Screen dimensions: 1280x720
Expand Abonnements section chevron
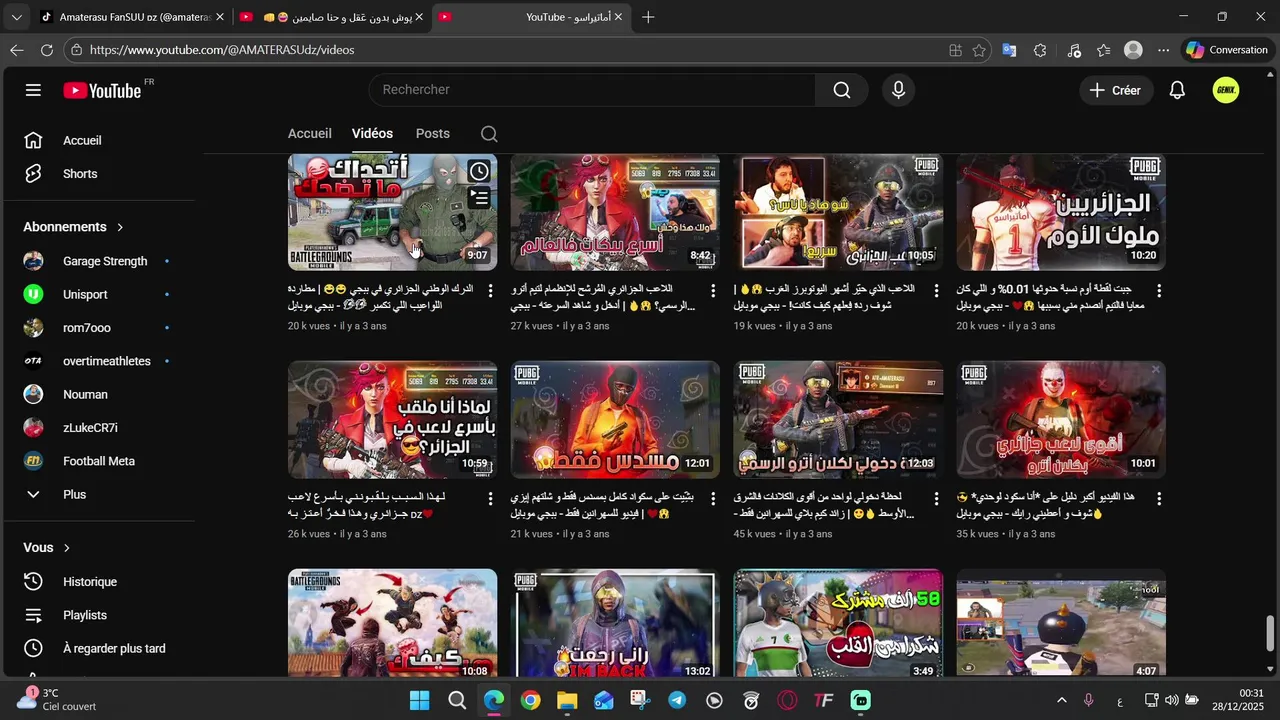tap(120, 227)
